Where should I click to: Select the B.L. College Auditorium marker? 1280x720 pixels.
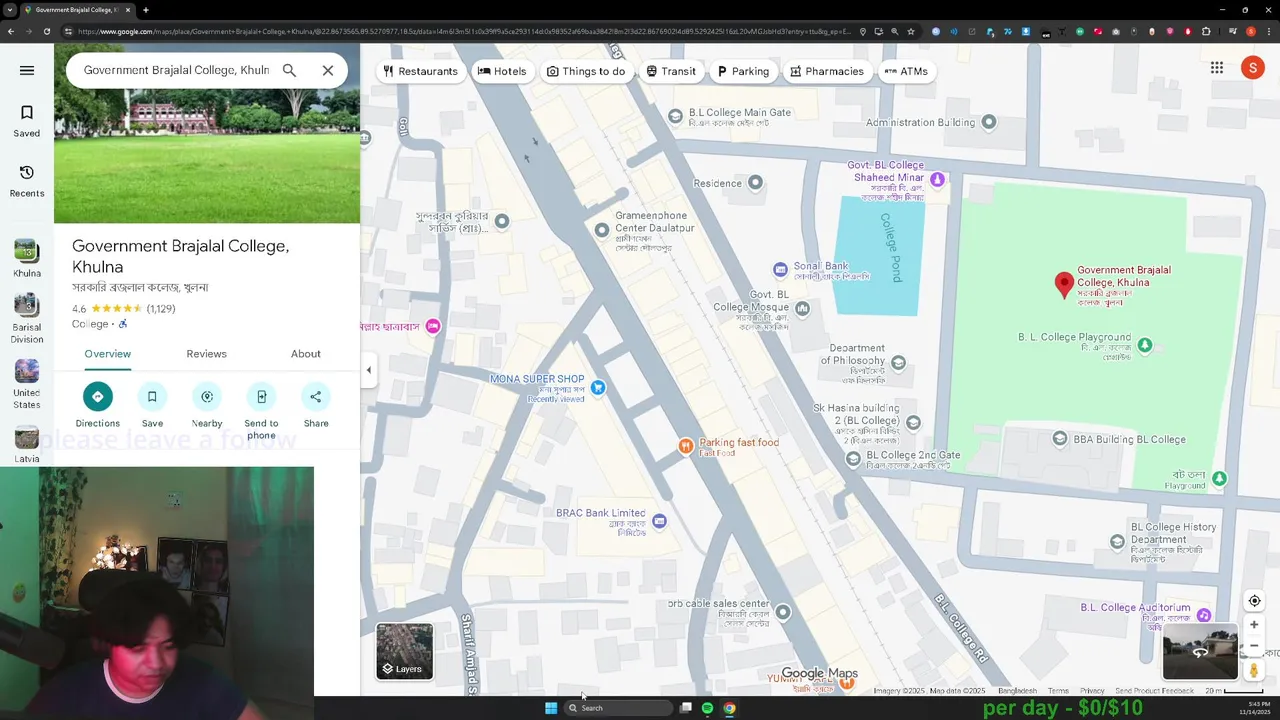coord(1204,615)
